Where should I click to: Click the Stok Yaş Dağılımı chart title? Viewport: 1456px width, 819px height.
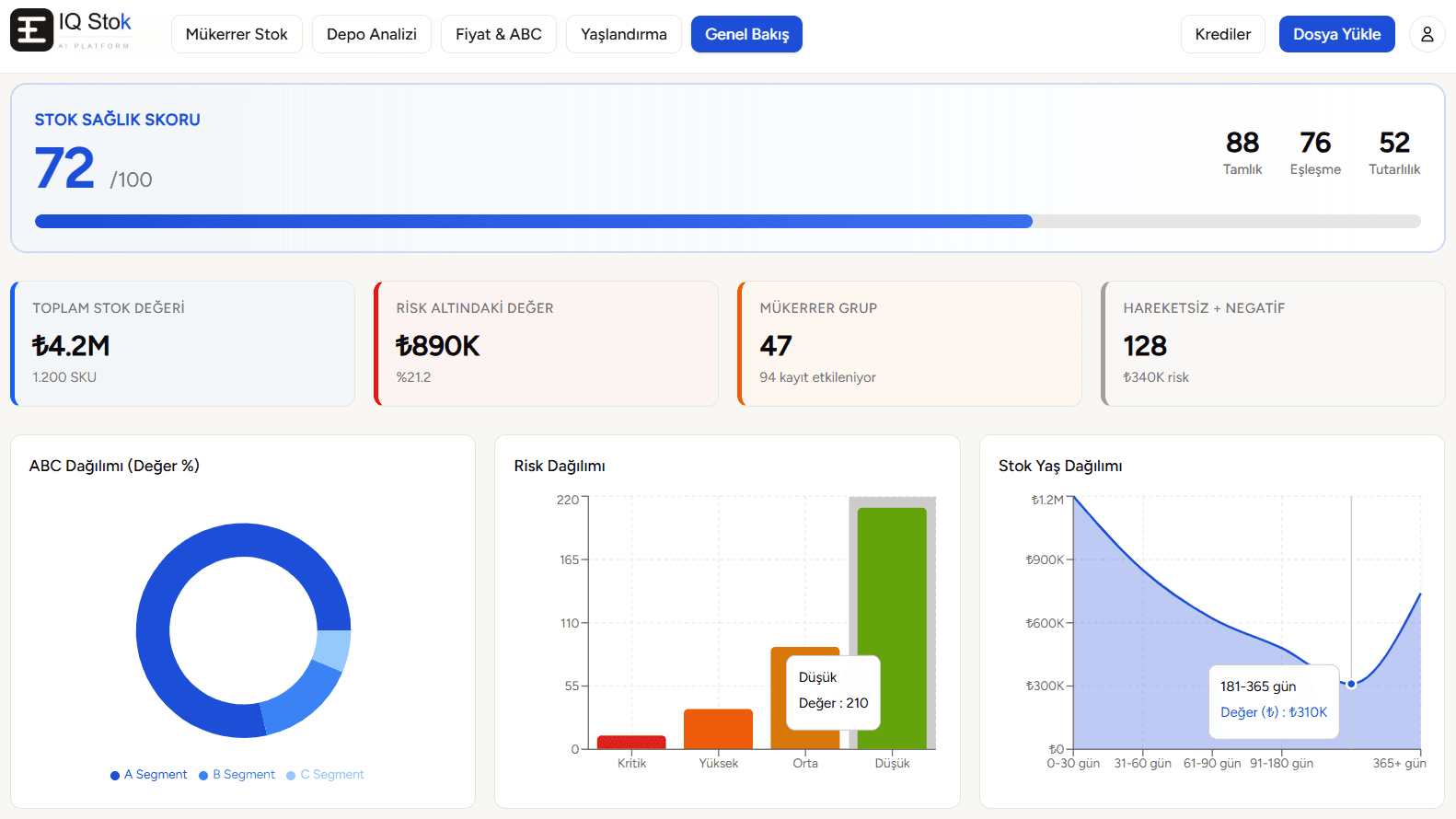pos(1060,466)
